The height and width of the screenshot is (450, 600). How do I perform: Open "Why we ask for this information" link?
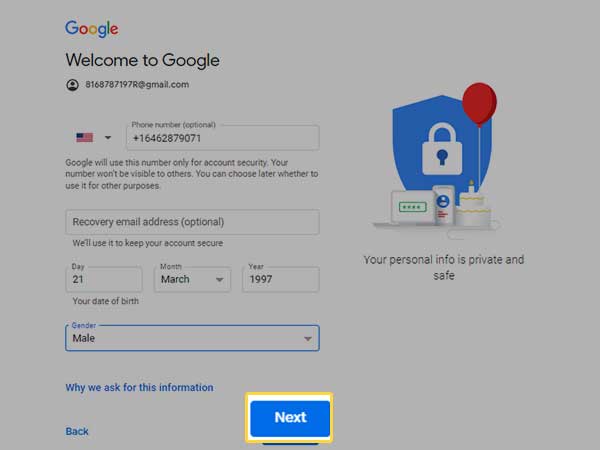(x=139, y=388)
